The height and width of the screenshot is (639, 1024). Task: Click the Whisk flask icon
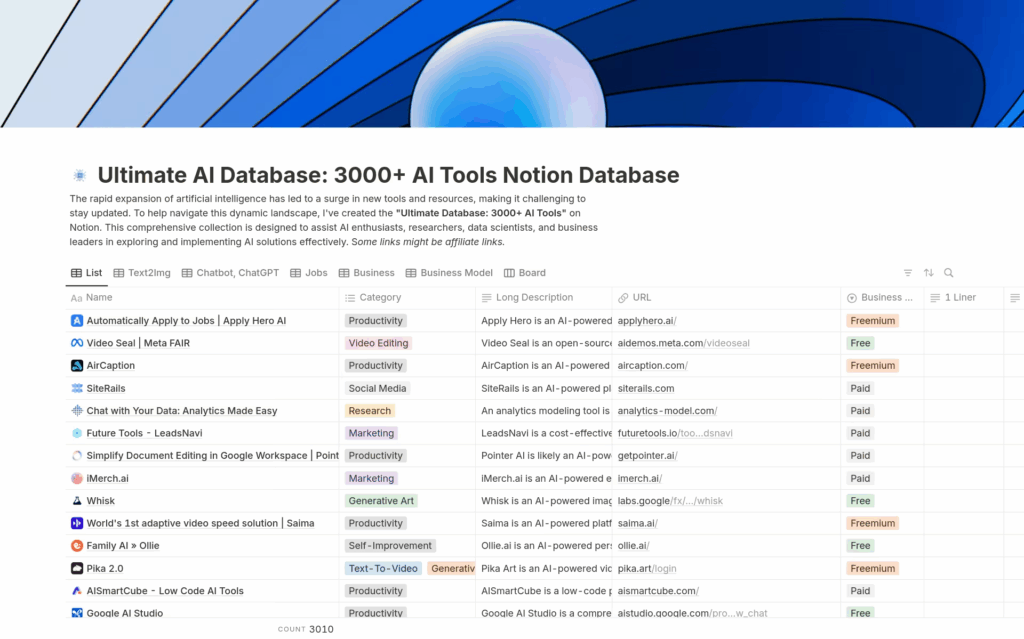77,501
